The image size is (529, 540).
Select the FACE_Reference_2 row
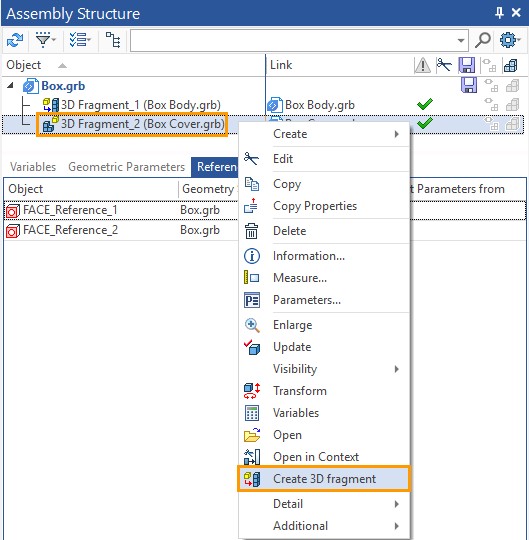[121, 230]
